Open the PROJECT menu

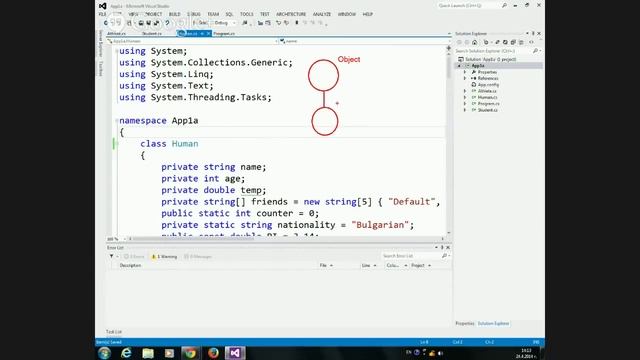pyautogui.click(x=153, y=14)
